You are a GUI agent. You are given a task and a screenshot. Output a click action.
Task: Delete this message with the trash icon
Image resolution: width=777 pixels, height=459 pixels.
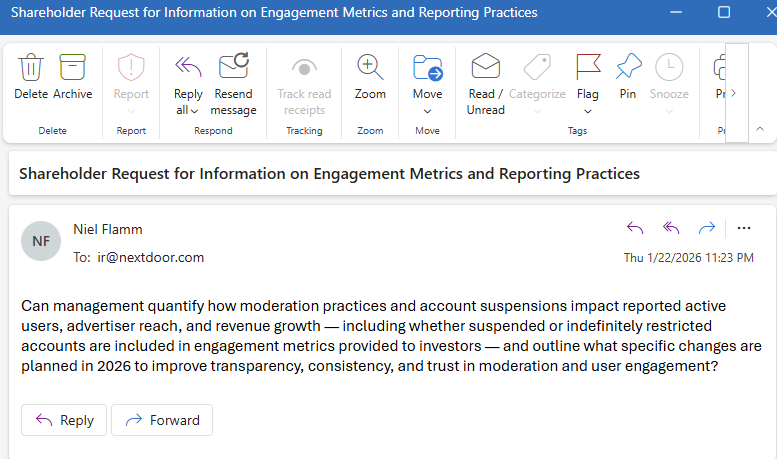(x=31, y=67)
